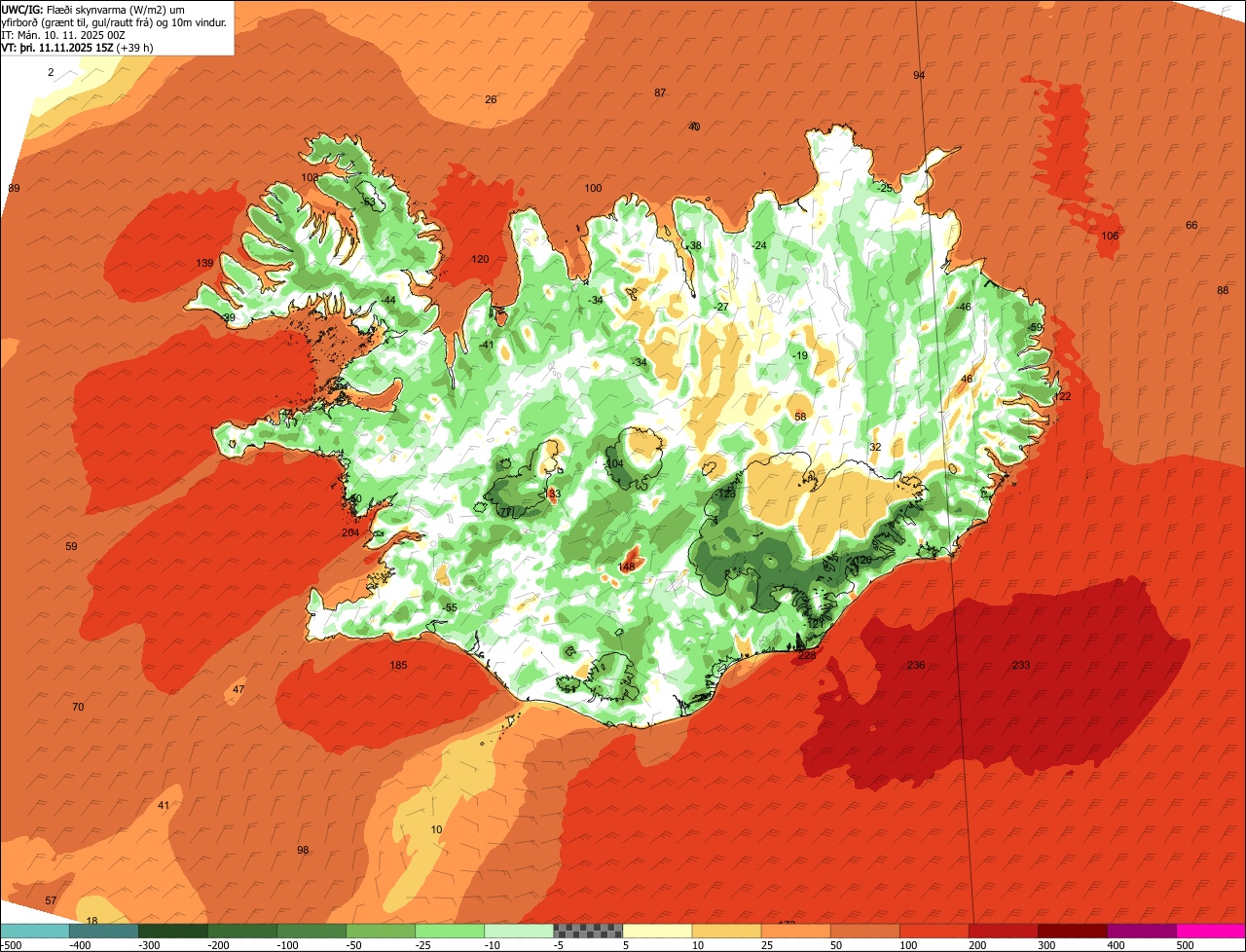
Task: Click the value 108 north of Westfjords
Action: (310, 177)
